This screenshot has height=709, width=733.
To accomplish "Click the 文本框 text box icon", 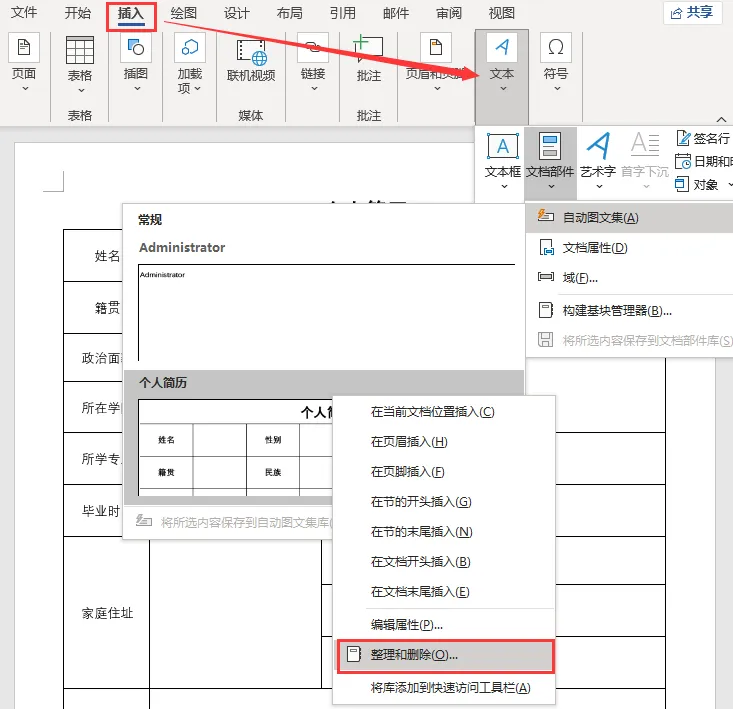I will [503, 146].
